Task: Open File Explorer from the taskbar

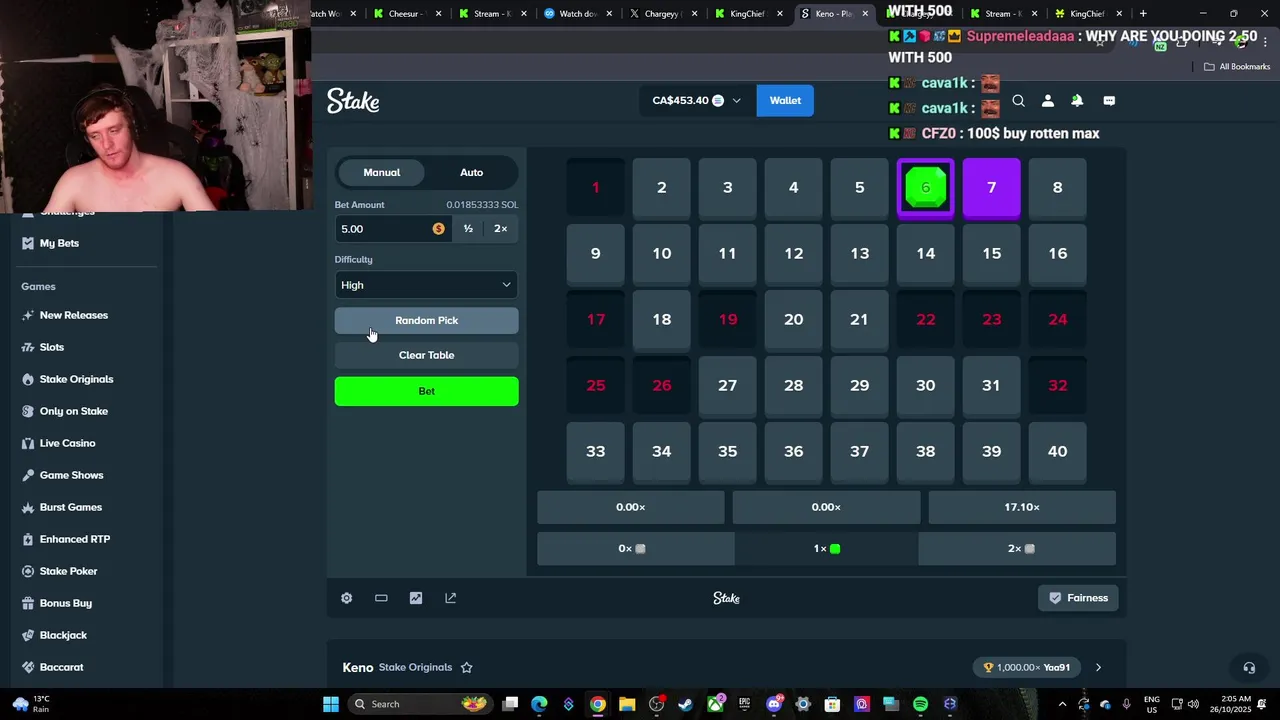Action: 627,704
